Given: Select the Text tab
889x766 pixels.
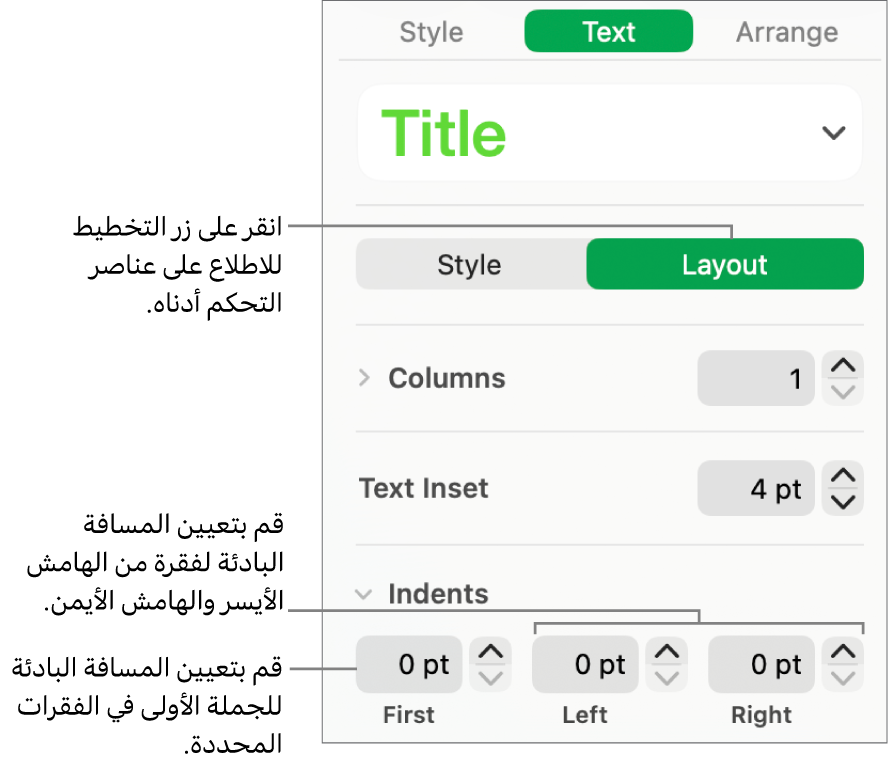Looking at the screenshot, I should point(608,32).
